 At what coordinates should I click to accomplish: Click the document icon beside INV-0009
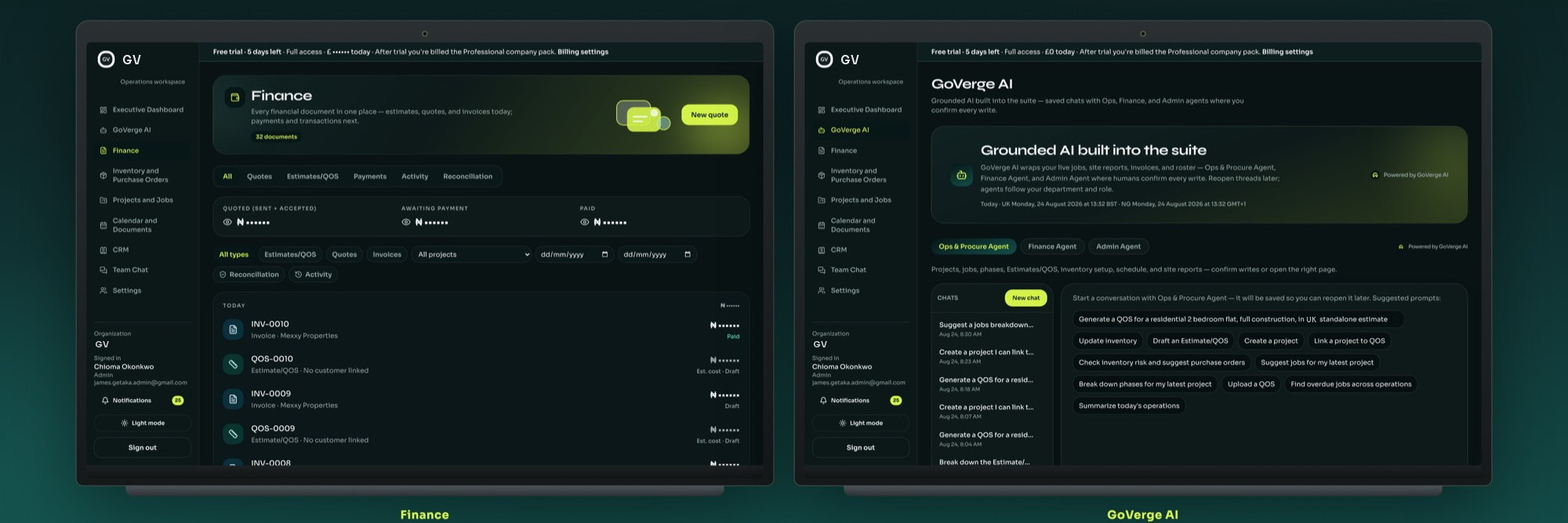coord(233,399)
